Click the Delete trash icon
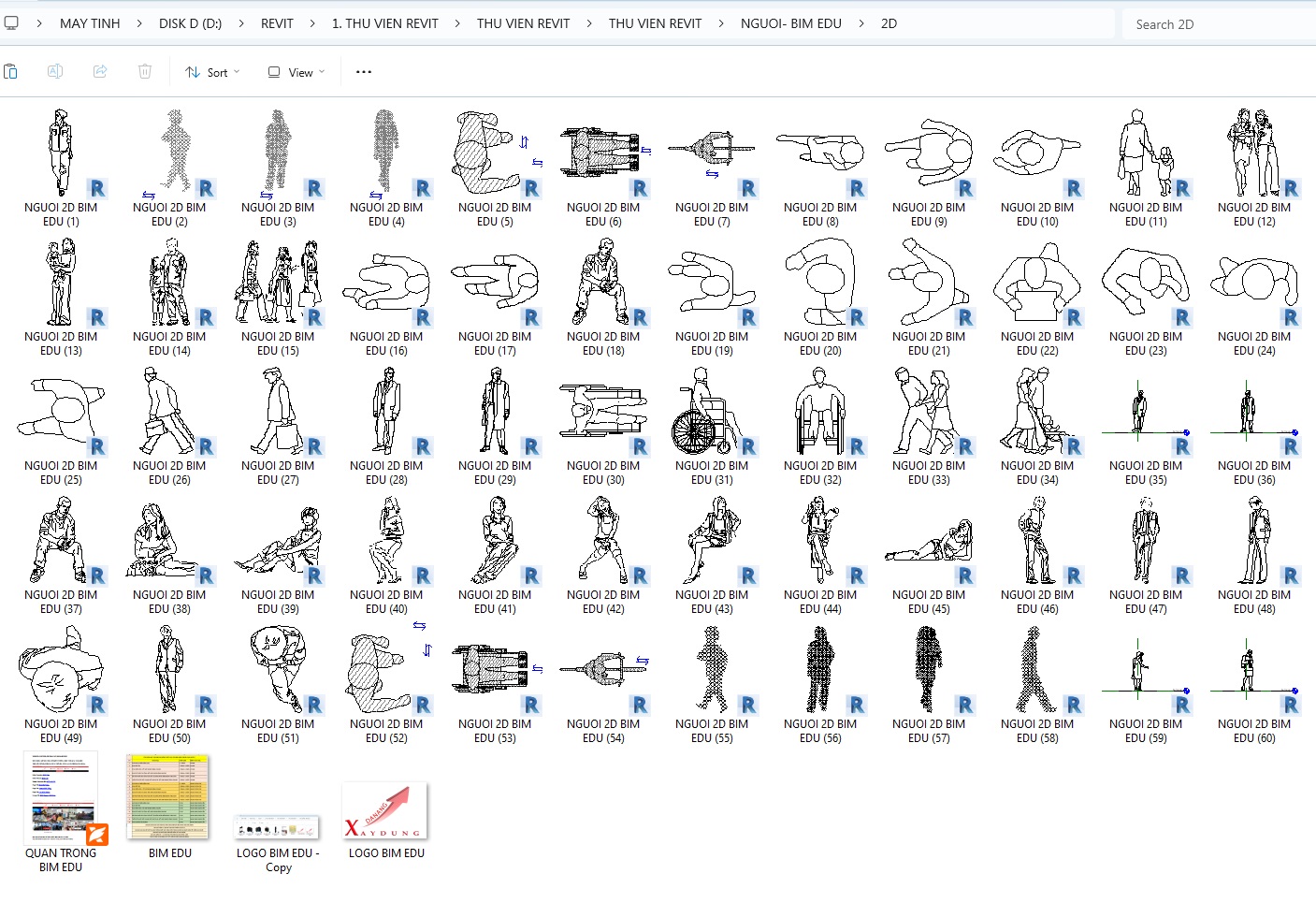The width and height of the screenshot is (1316, 903). click(145, 72)
